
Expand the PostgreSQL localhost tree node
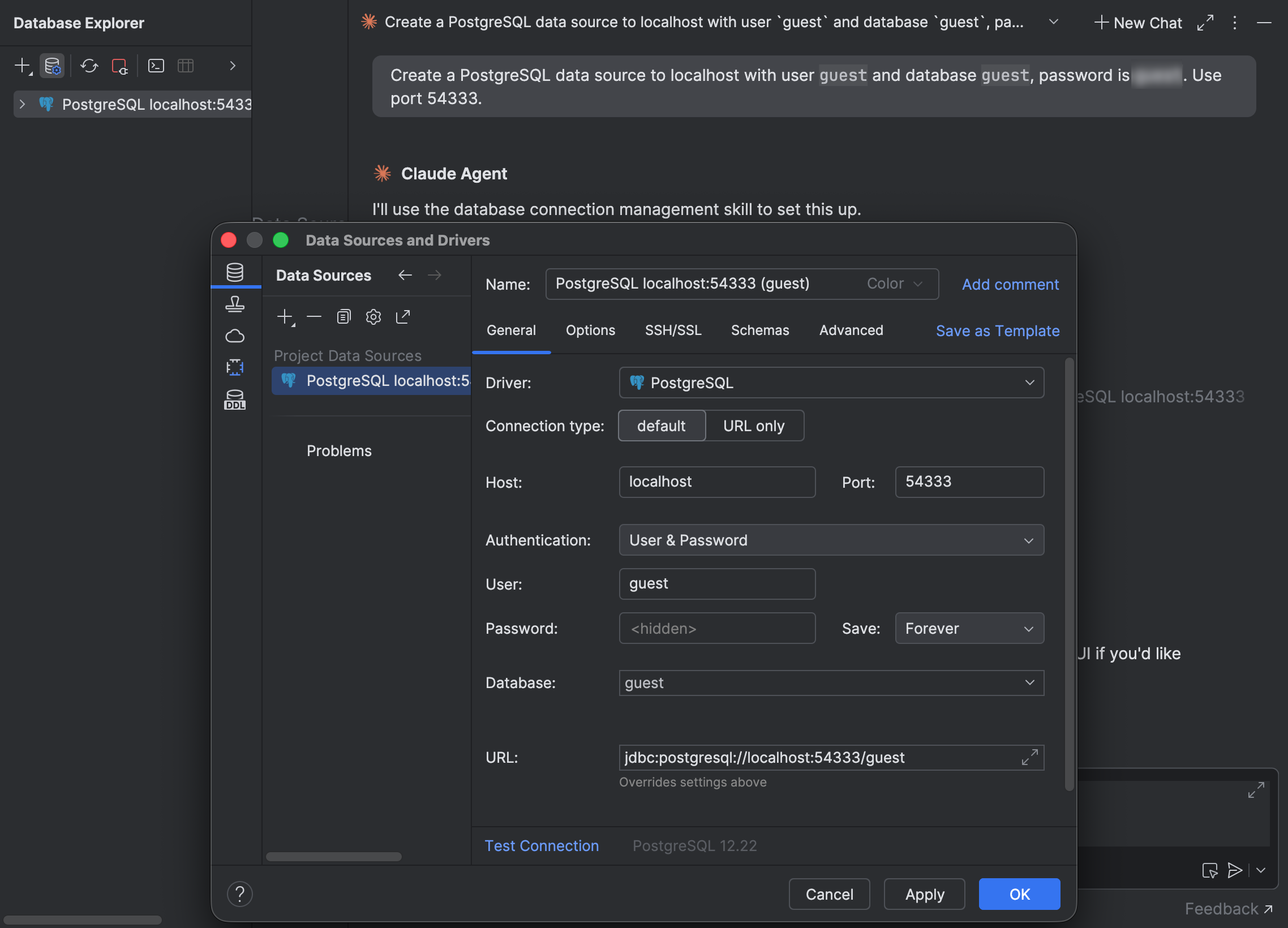[22, 105]
